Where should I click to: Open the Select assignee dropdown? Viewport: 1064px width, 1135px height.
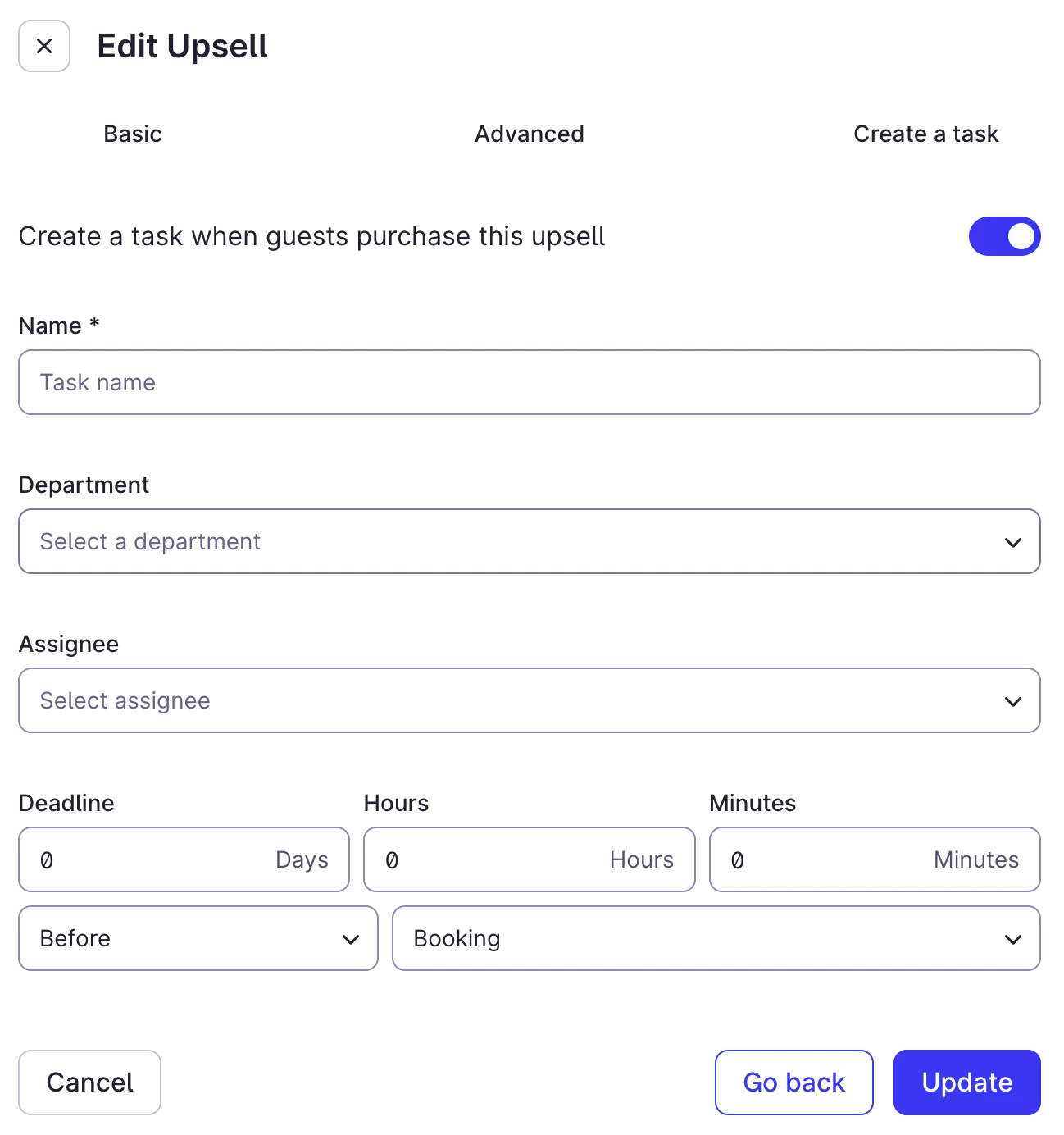(x=508, y=700)
